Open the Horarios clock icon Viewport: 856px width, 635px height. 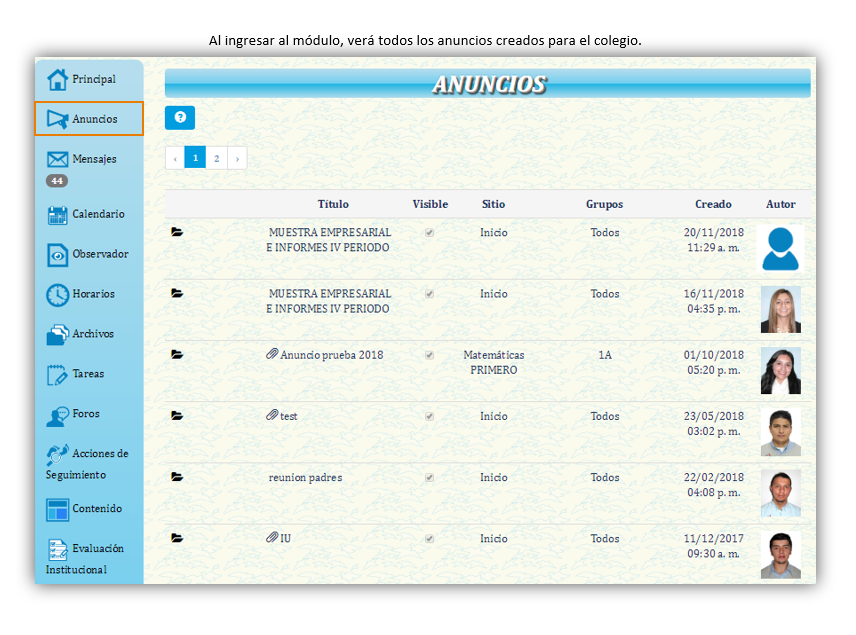pyautogui.click(x=57, y=295)
